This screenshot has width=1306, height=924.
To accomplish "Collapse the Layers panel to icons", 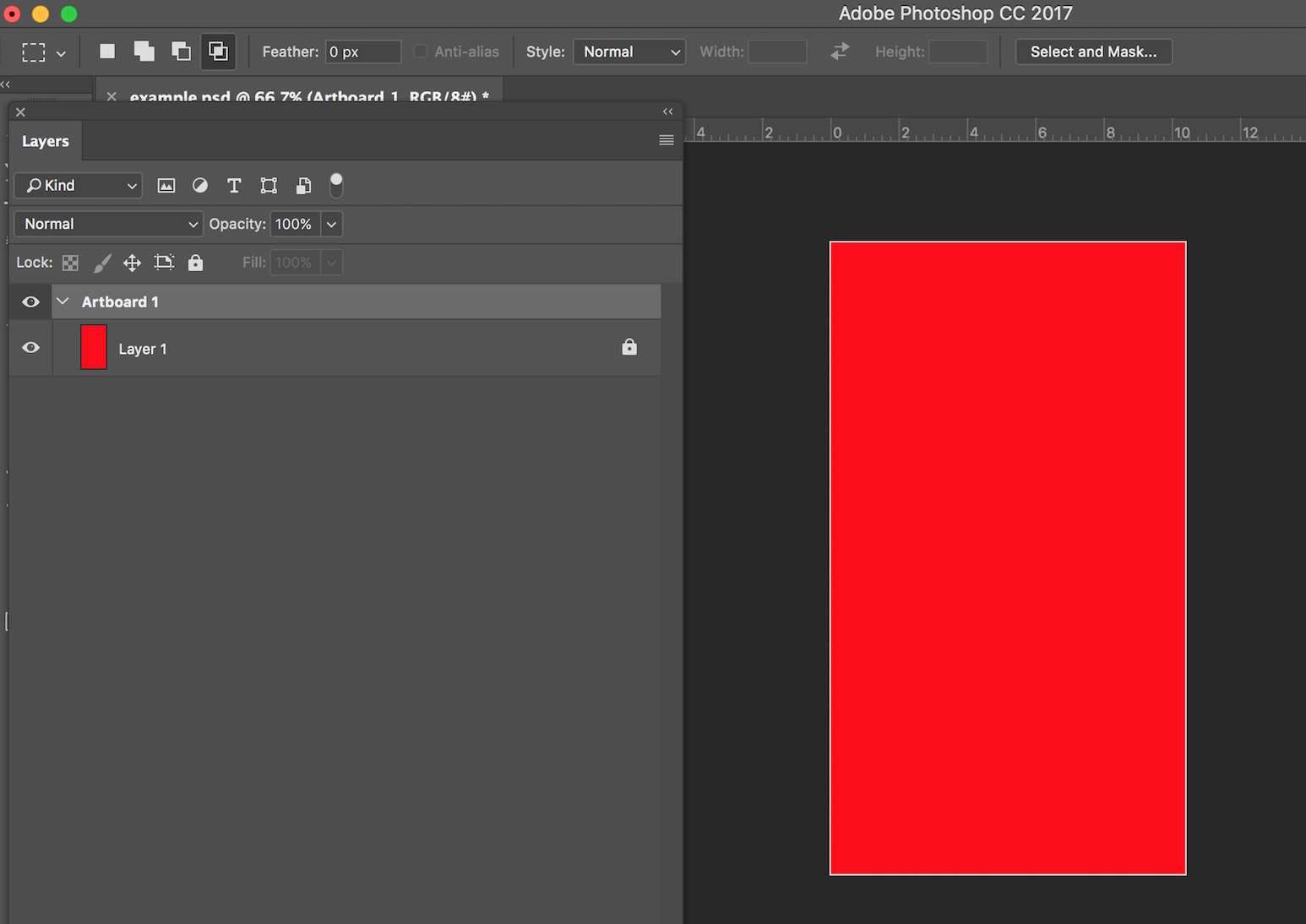I will [x=668, y=111].
